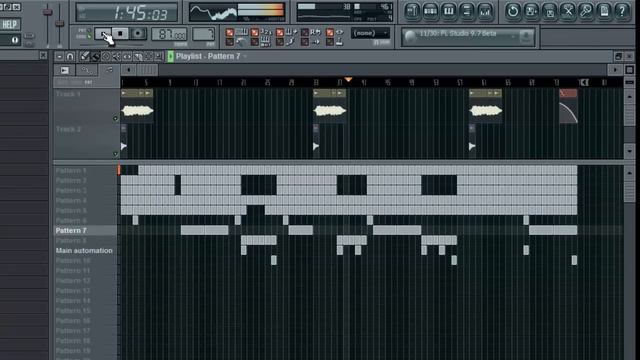Switch to Song mode with the SONG light
Screen dimensions: 640x360
tap(89, 37)
